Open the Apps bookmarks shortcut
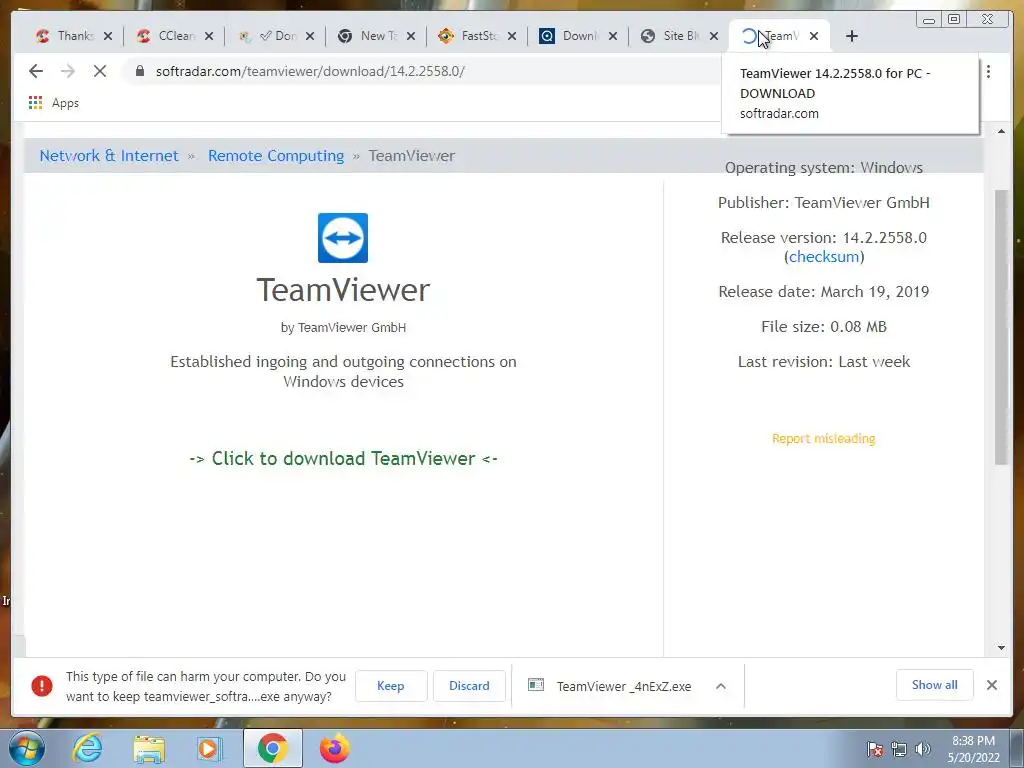 pyautogui.click(x=54, y=103)
